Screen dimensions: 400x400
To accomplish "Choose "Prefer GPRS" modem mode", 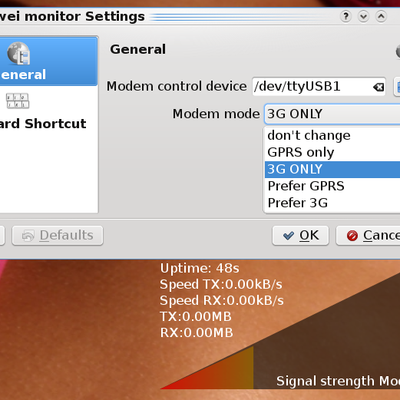I will point(333,186).
